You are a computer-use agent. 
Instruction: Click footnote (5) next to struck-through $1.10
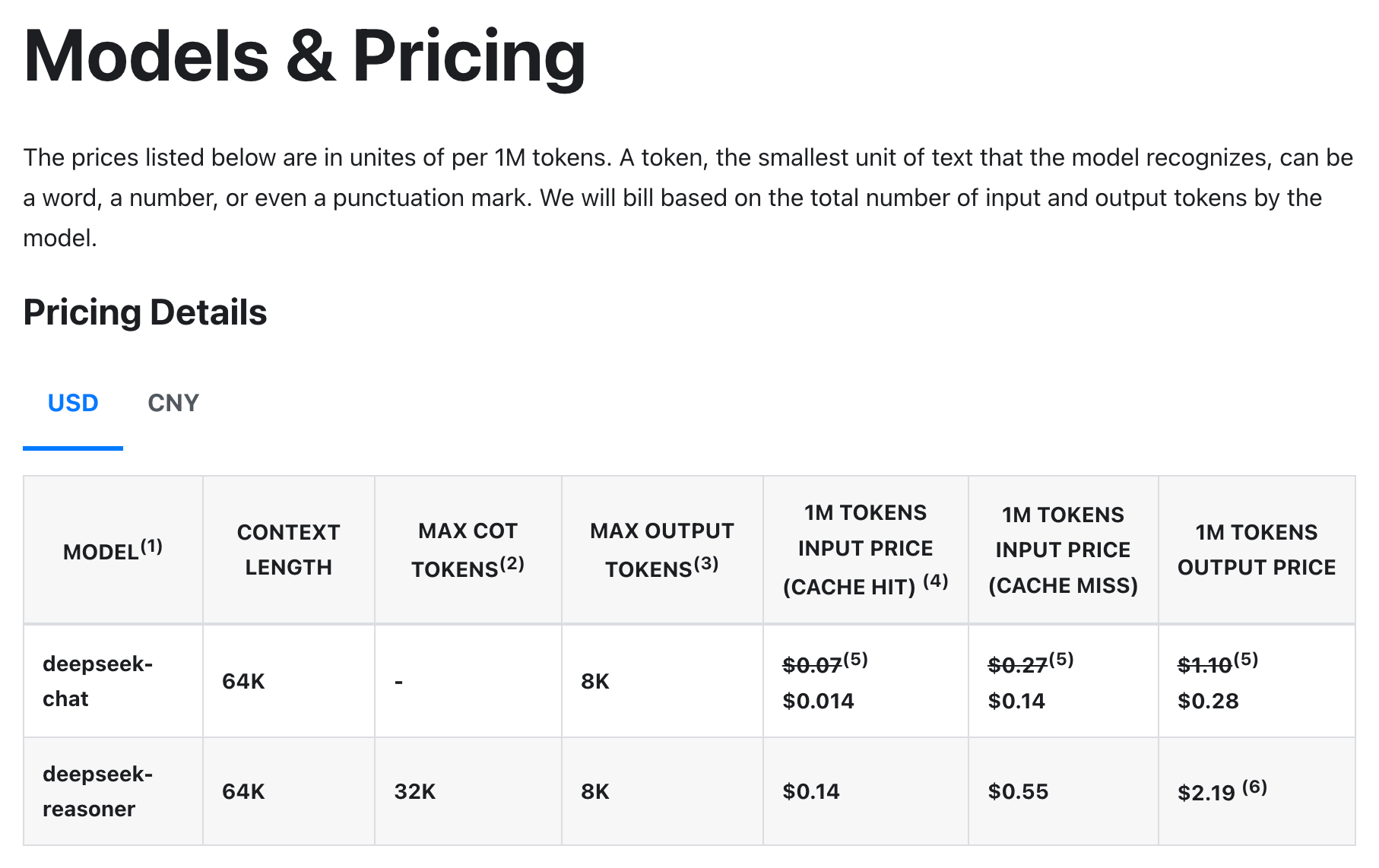click(1246, 659)
